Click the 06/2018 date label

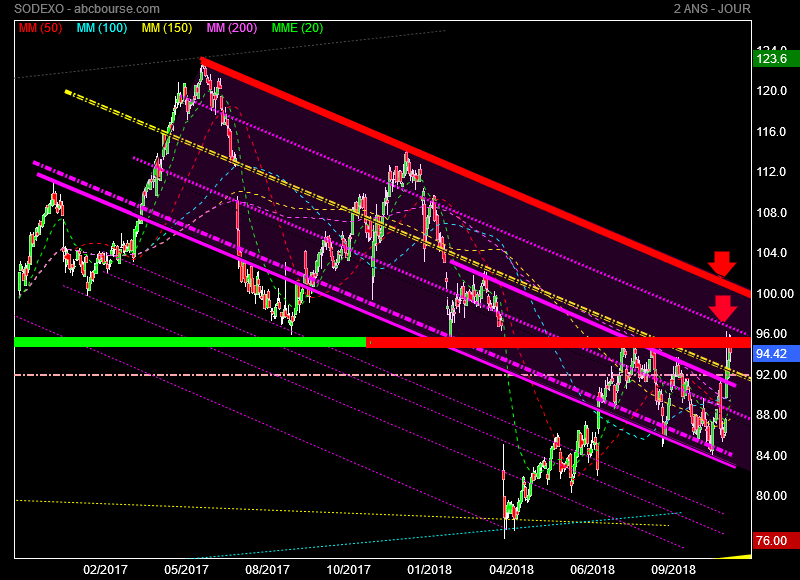[592, 570]
